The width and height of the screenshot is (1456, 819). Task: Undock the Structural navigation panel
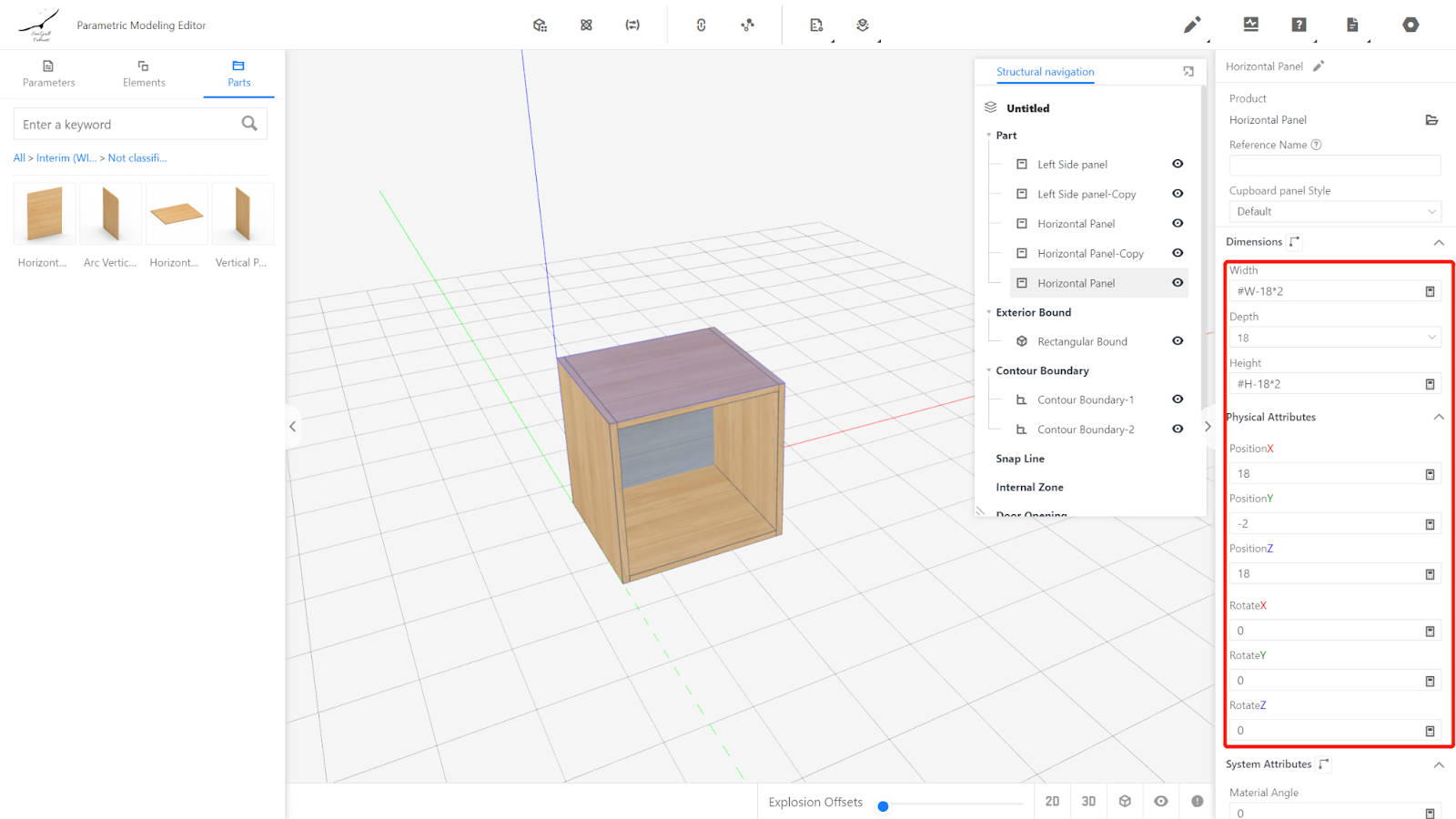pyautogui.click(x=1188, y=72)
